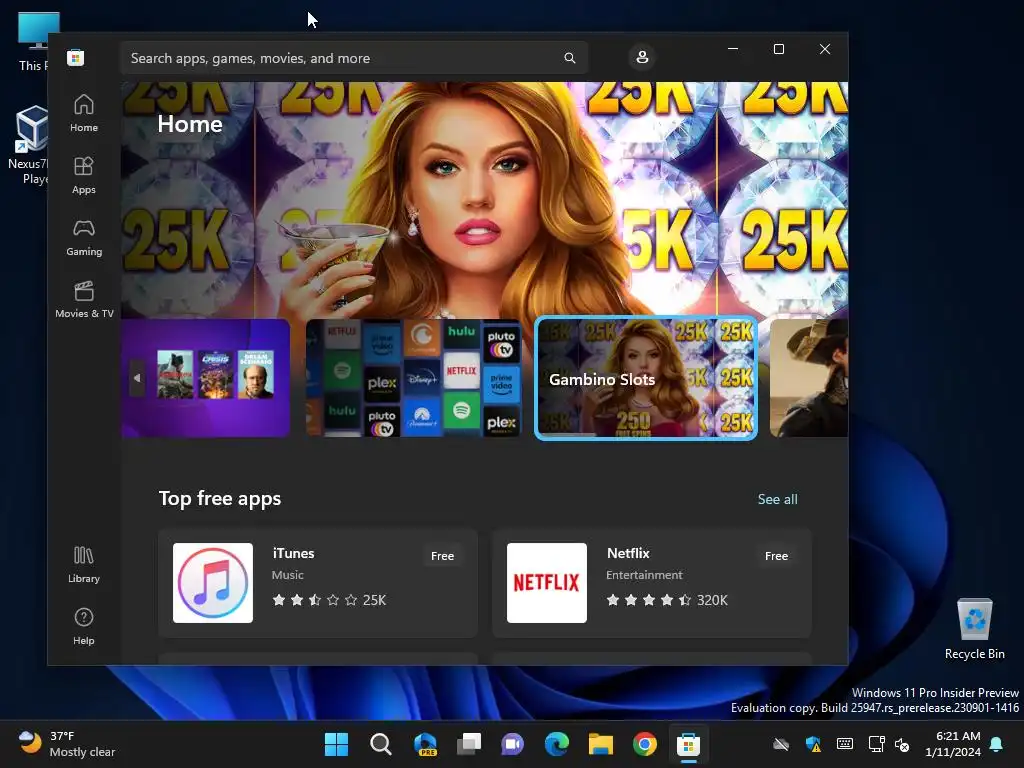1024x768 pixels.
Task: Select the Nexus7 Player desktop shortcut
Action: 29,145
